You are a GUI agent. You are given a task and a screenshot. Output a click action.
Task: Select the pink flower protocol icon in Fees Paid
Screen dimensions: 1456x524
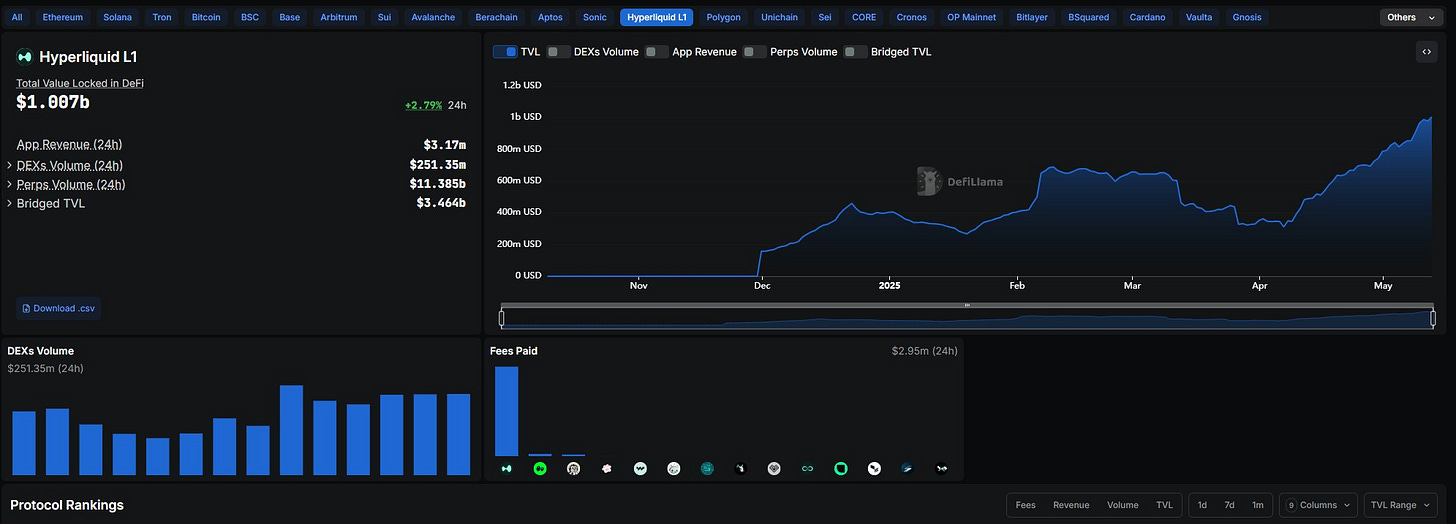(x=607, y=468)
